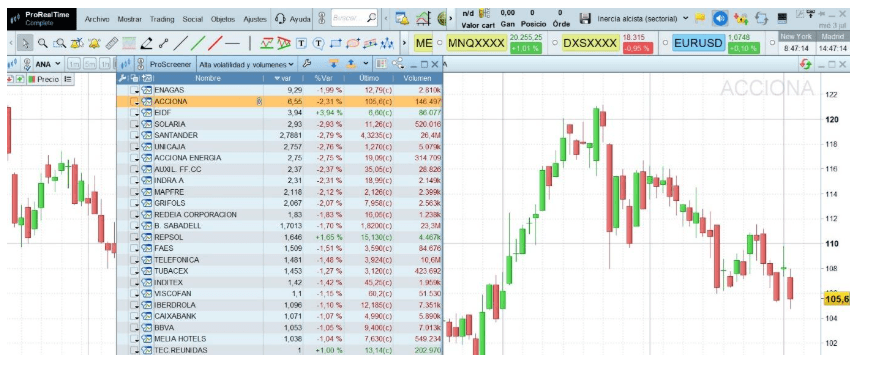The height and width of the screenshot is (375, 870).
Task: Click the Ayuda help button
Action: (x=293, y=19)
